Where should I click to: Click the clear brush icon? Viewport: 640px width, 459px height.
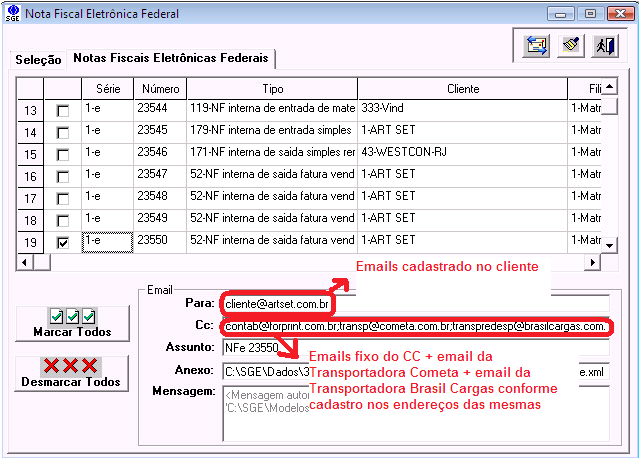click(x=570, y=45)
